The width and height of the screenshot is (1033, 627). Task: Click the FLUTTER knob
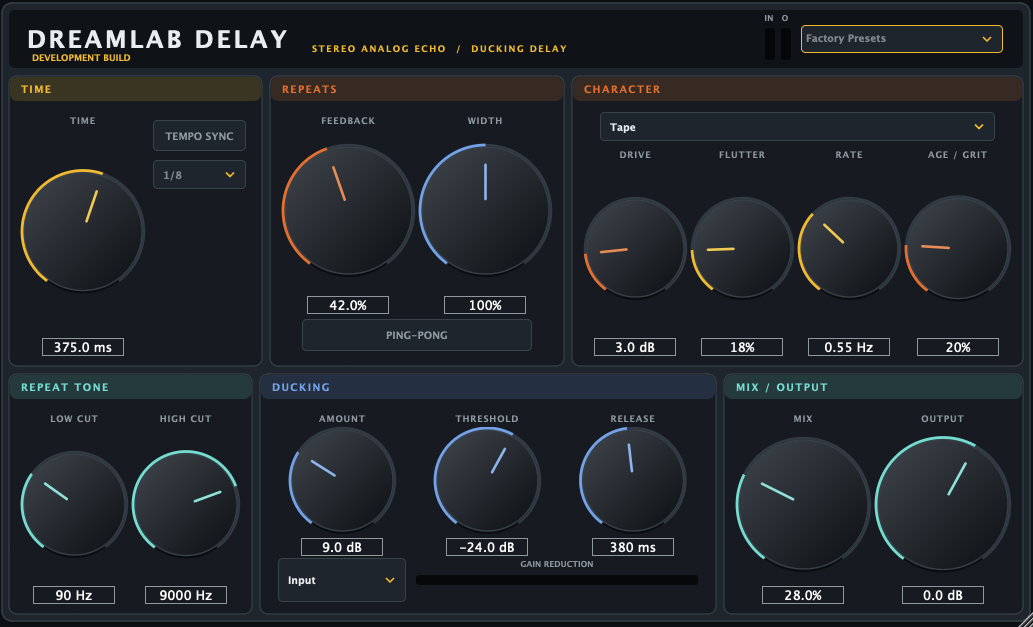pyautogui.click(x=742, y=248)
